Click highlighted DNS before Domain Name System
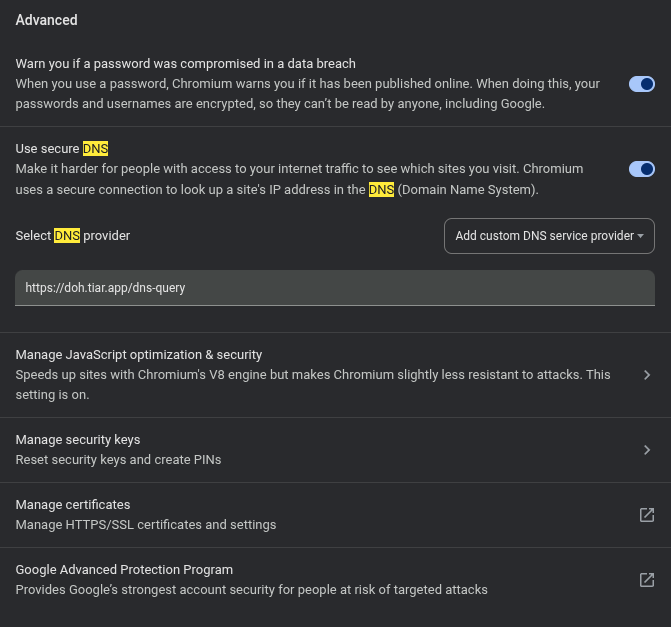The width and height of the screenshot is (671, 627). (x=381, y=190)
